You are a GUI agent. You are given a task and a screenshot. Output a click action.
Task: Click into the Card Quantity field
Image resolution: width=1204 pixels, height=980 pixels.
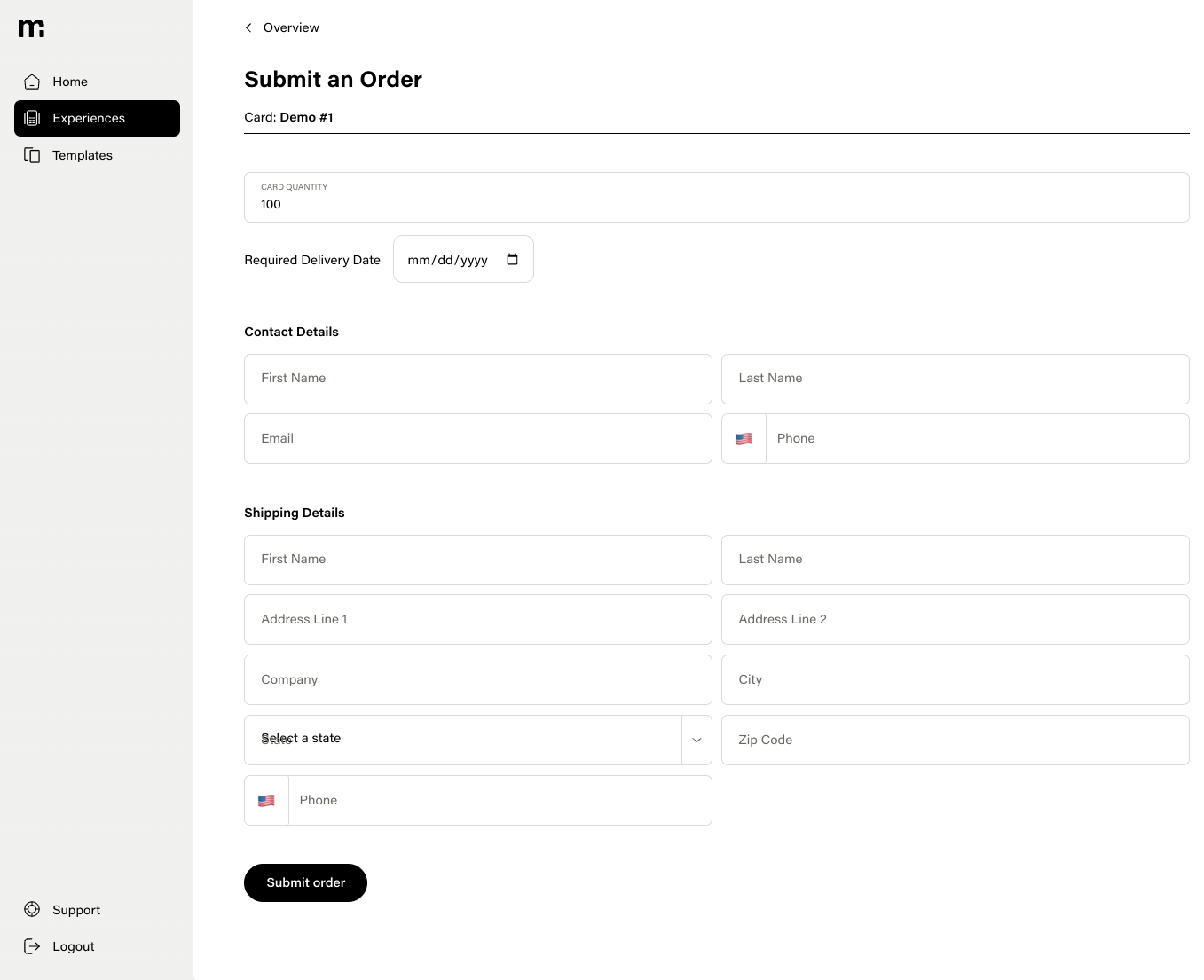coord(532,204)
